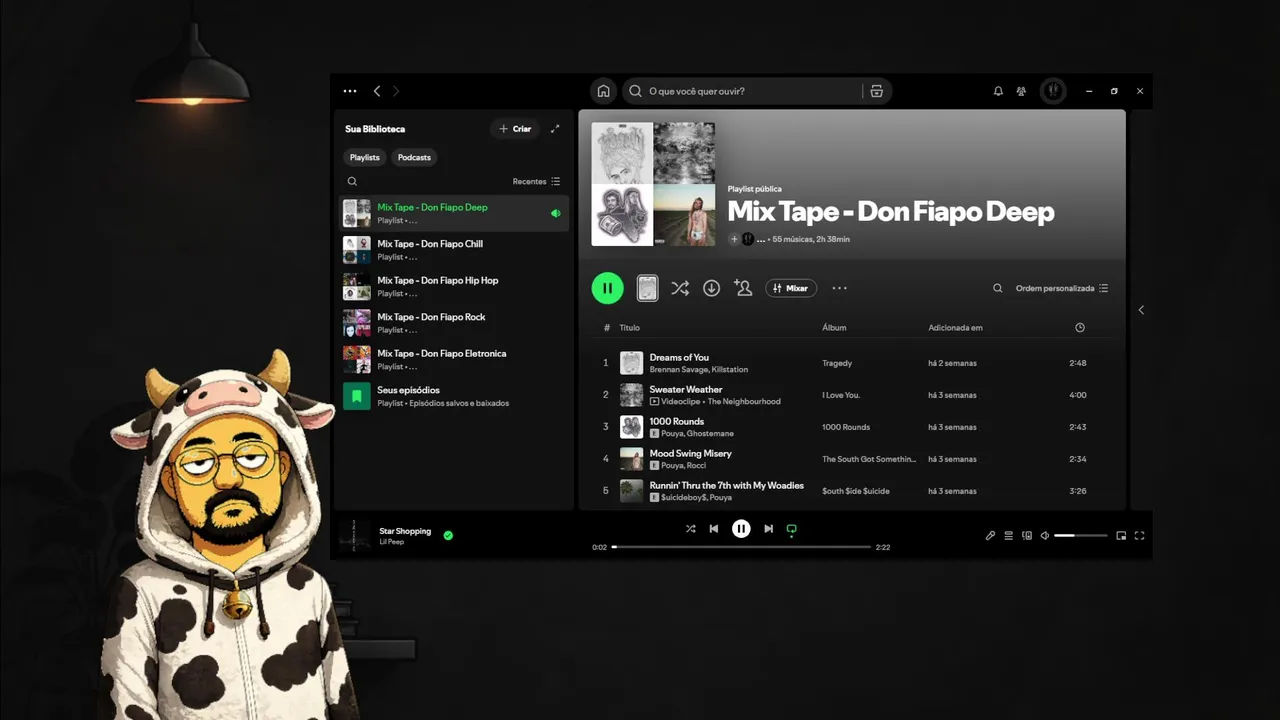Select the Playlists filter chip

tap(365, 157)
